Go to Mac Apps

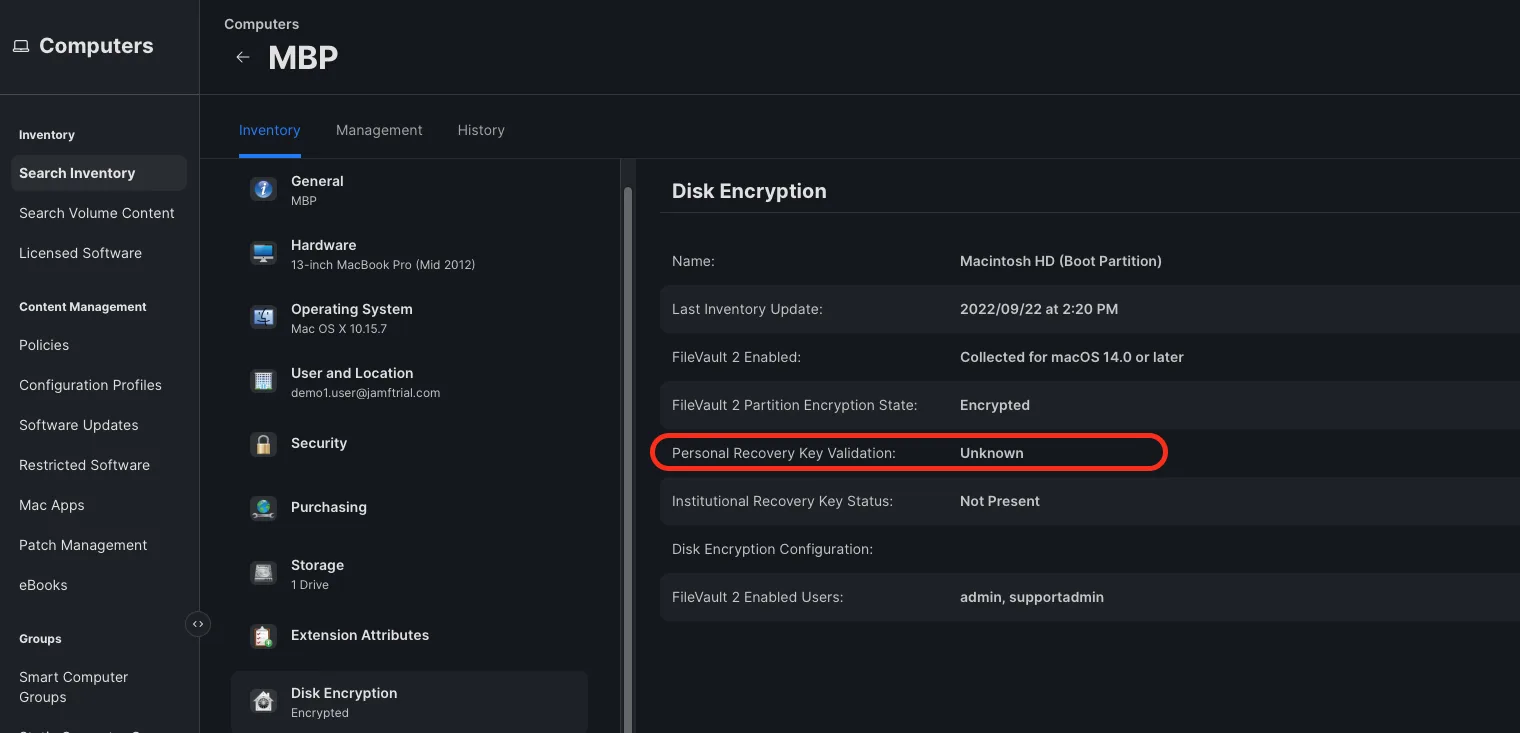[52, 505]
